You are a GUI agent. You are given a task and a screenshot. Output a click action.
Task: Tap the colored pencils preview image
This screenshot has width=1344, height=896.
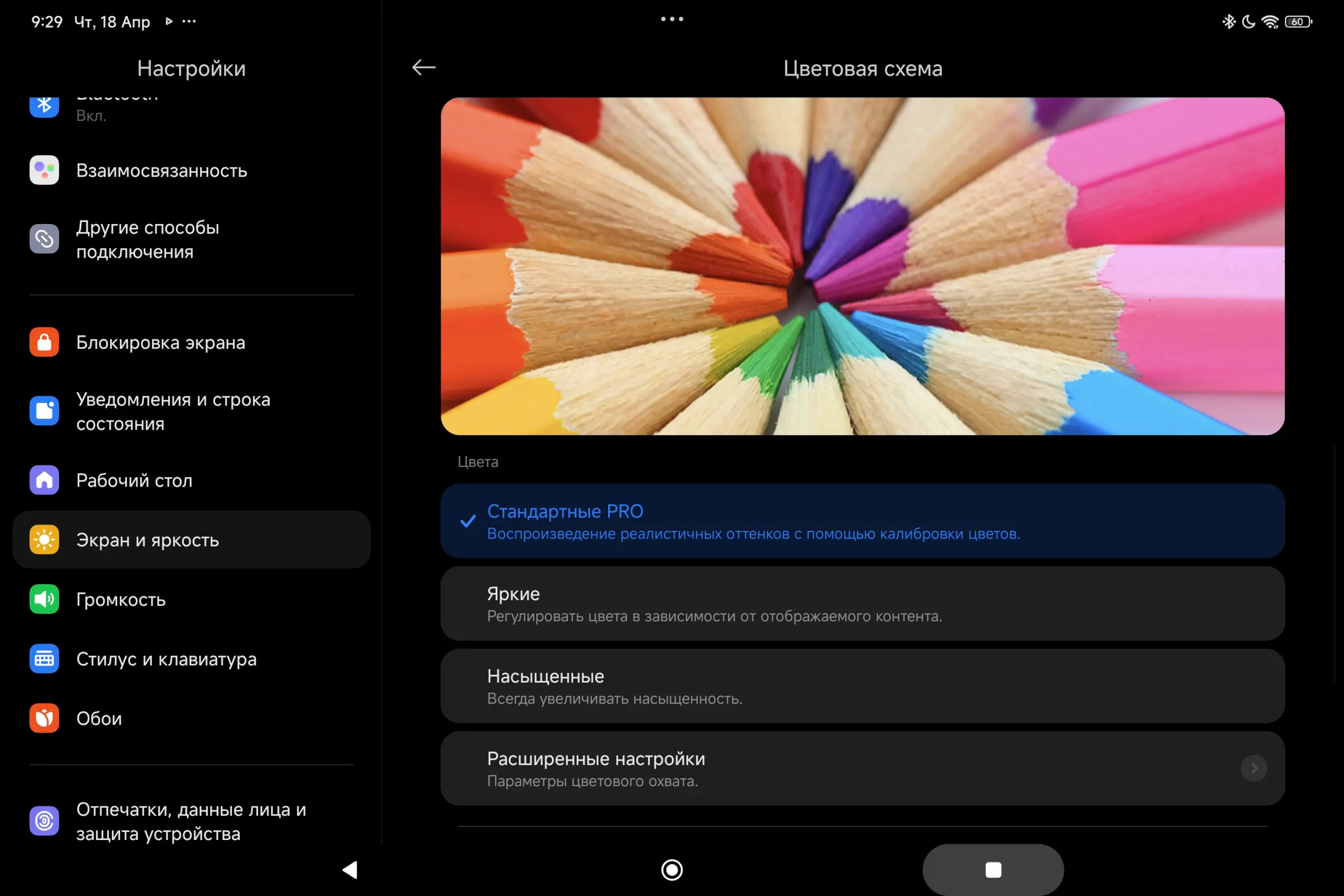pyautogui.click(x=862, y=266)
